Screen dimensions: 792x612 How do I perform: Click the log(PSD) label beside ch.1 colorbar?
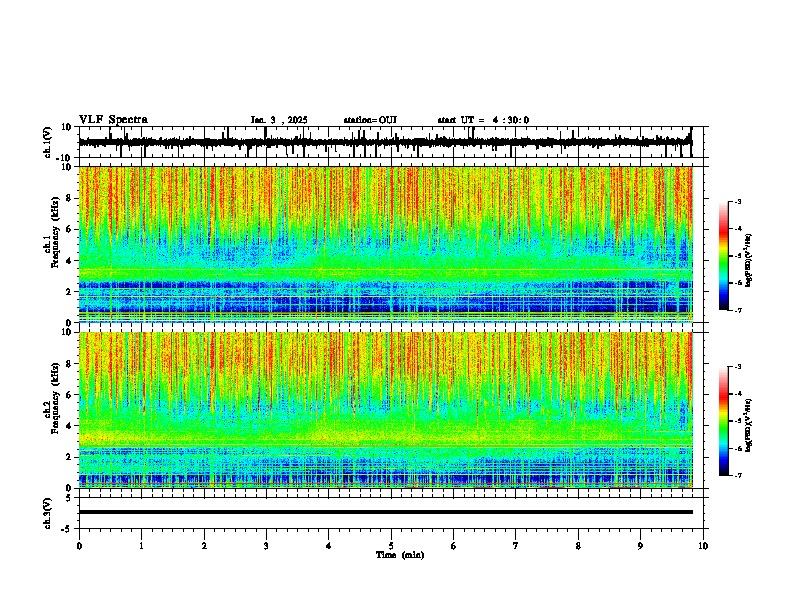coord(748,261)
